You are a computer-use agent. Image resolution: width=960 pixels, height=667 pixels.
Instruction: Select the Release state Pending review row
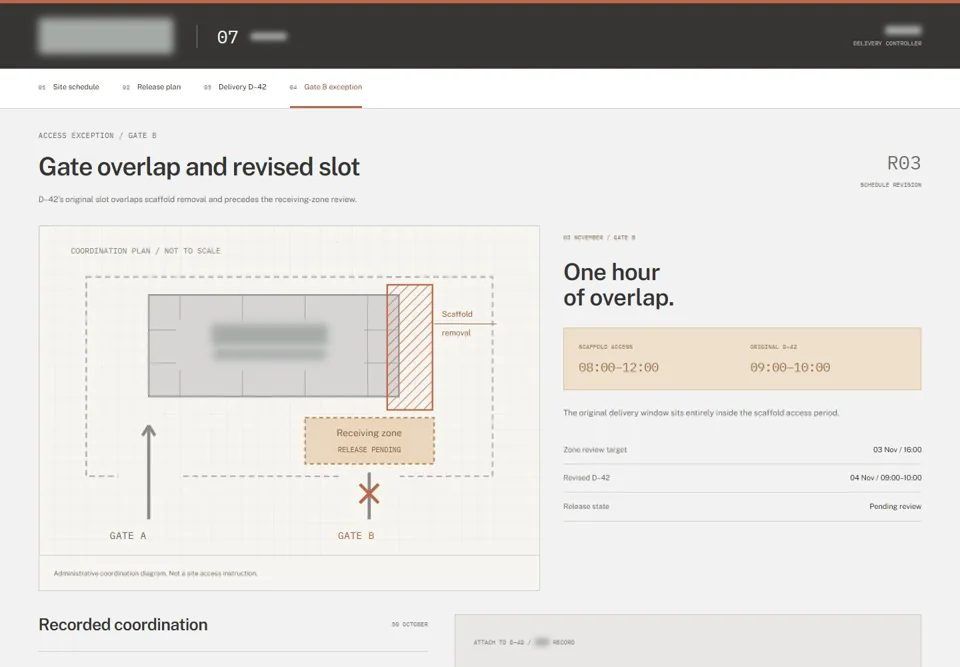click(x=742, y=507)
